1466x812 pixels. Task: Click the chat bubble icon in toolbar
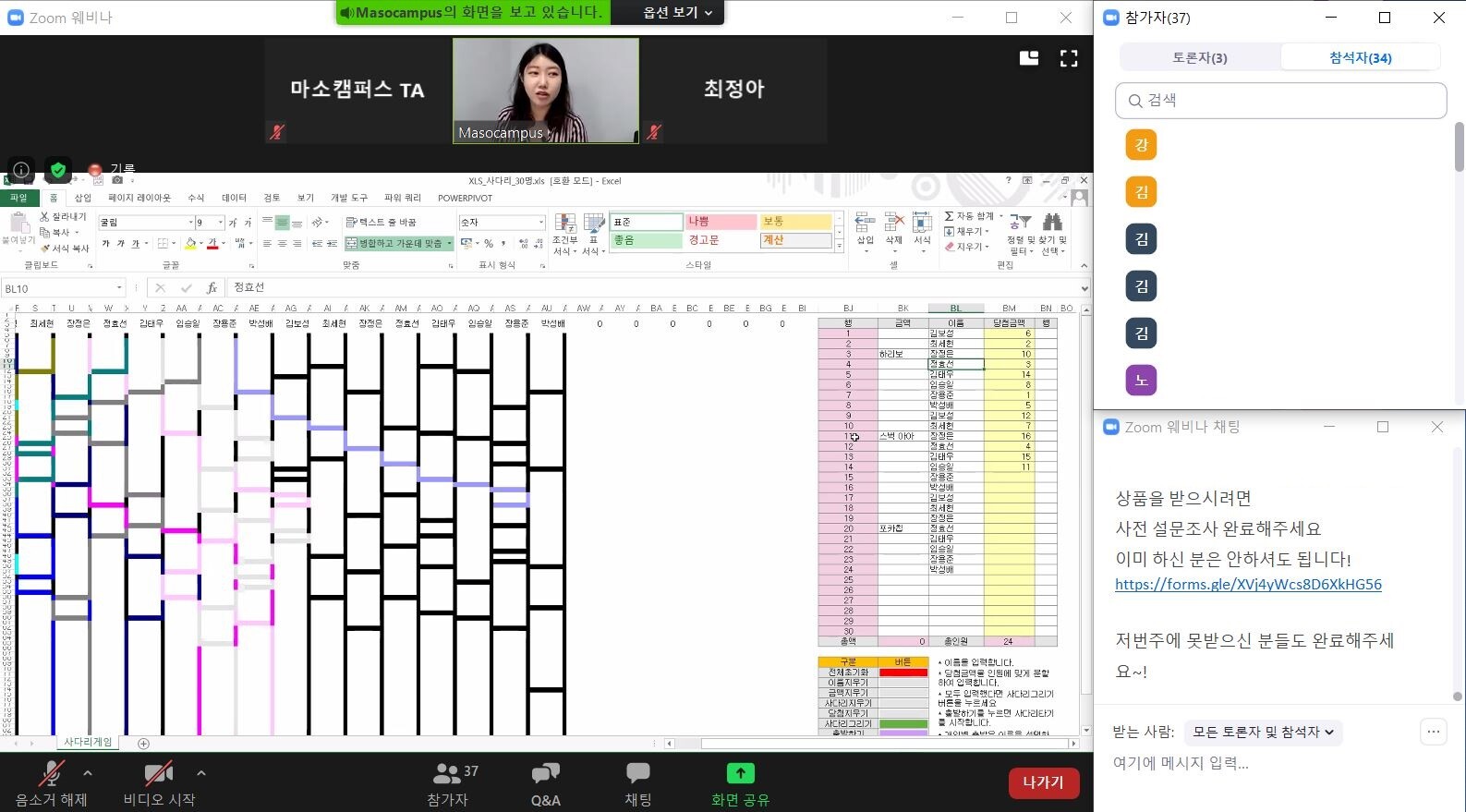pos(637,773)
